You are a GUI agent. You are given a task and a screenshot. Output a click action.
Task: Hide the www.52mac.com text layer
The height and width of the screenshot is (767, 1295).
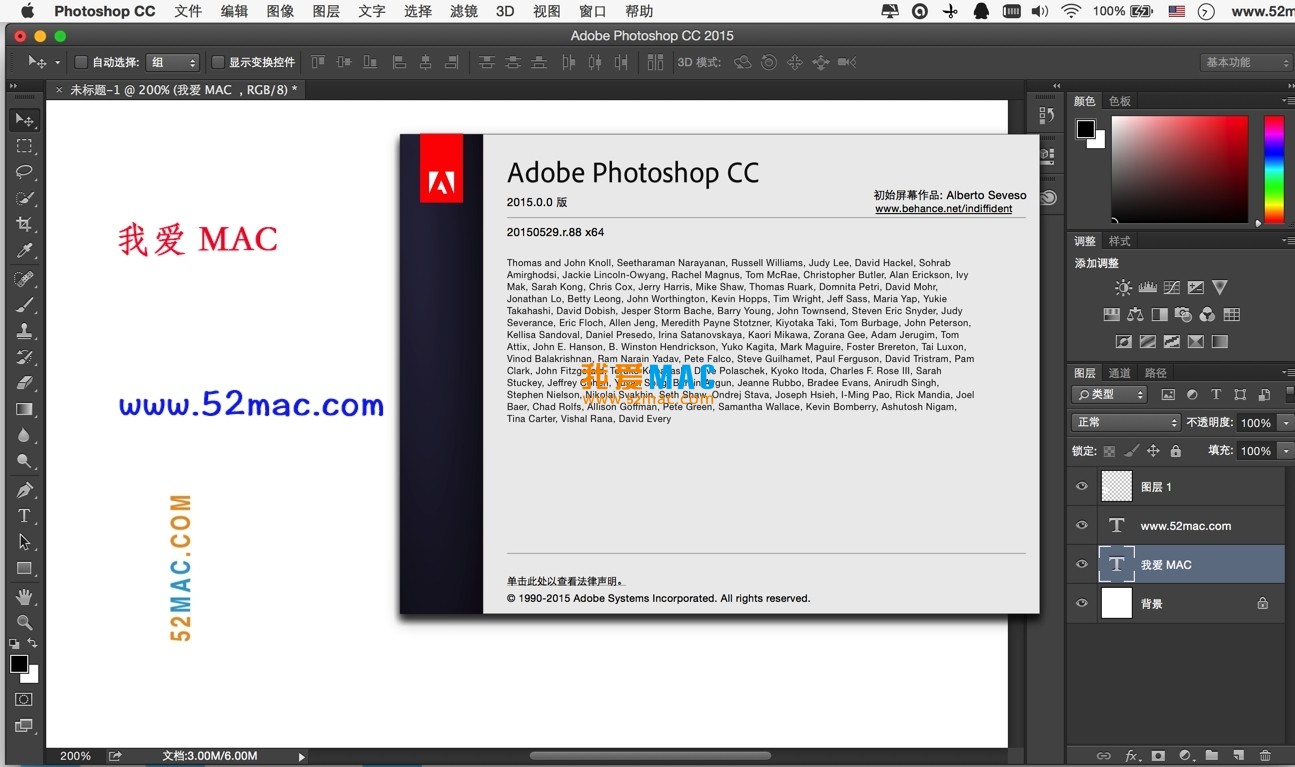[1081, 525]
